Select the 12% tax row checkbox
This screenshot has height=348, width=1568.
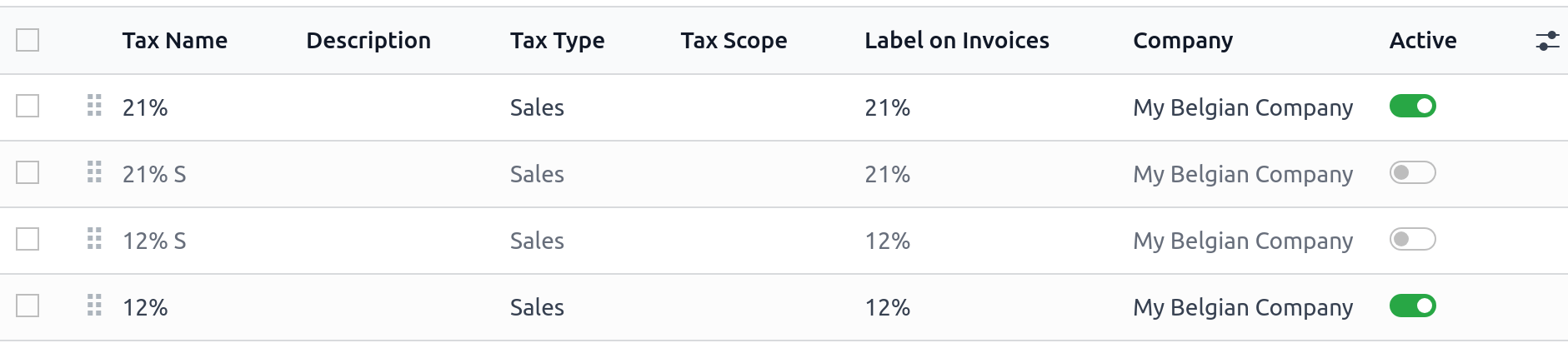click(28, 306)
